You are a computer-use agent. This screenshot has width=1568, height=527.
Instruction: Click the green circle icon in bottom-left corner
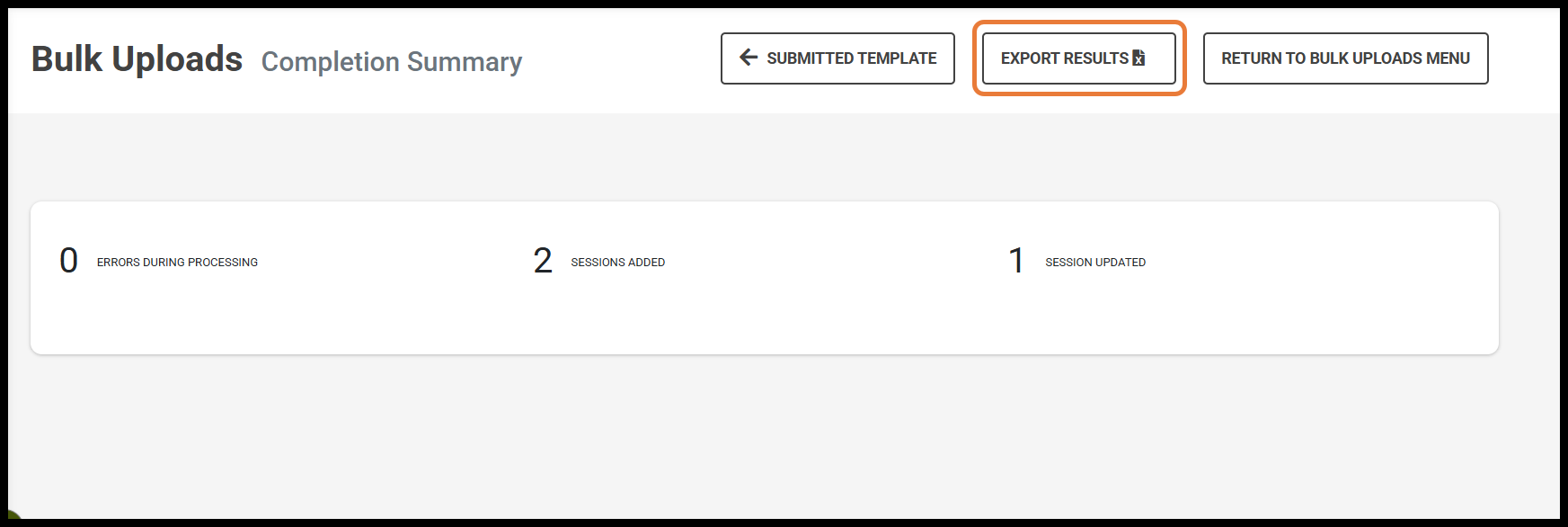(x=11, y=518)
